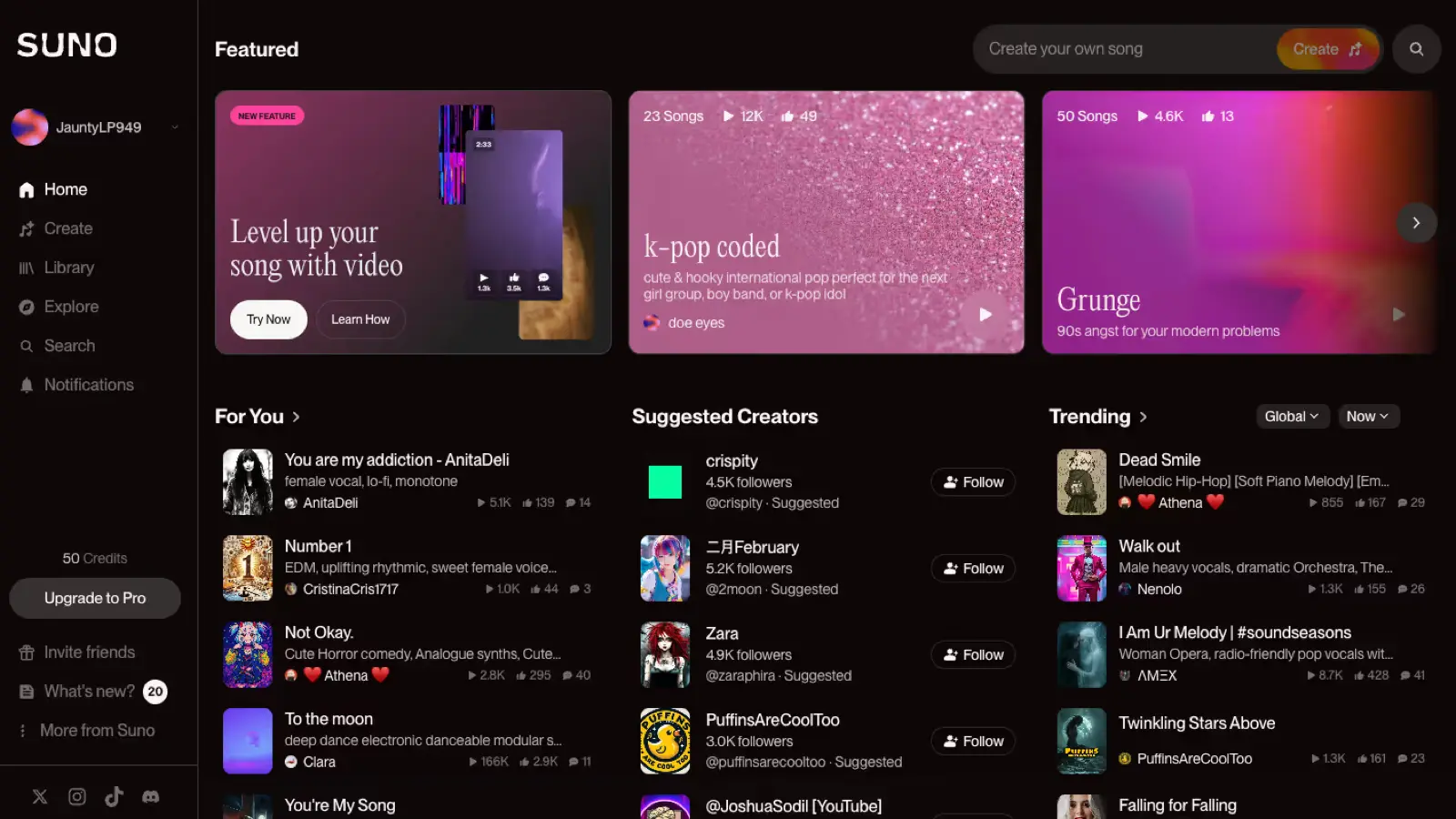This screenshot has width=1456, height=819.
Task: Show next featured cards with right arrow
Action: (x=1416, y=223)
